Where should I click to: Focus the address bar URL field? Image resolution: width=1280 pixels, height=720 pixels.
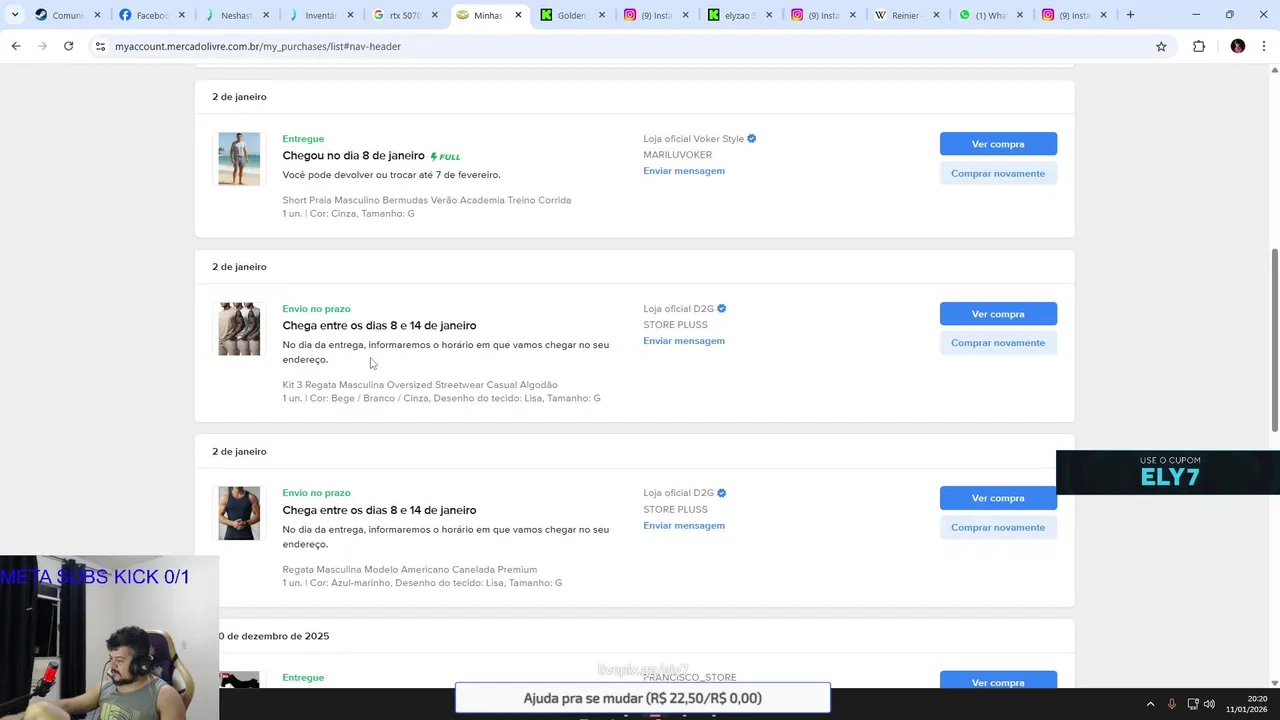pyautogui.click(x=628, y=46)
